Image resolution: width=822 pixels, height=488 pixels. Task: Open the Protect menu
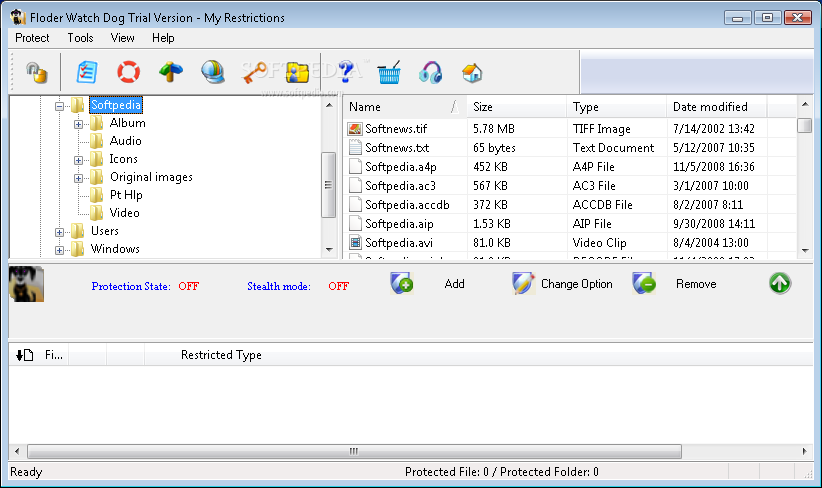tap(32, 38)
